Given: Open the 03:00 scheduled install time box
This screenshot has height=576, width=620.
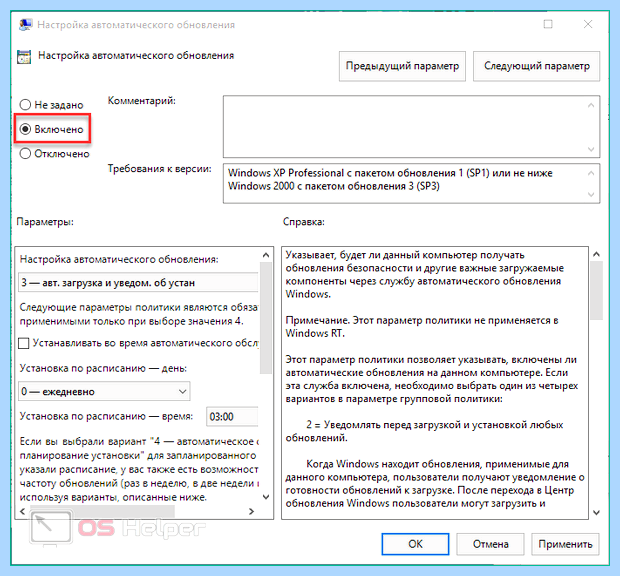Looking at the screenshot, I should click(232, 417).
